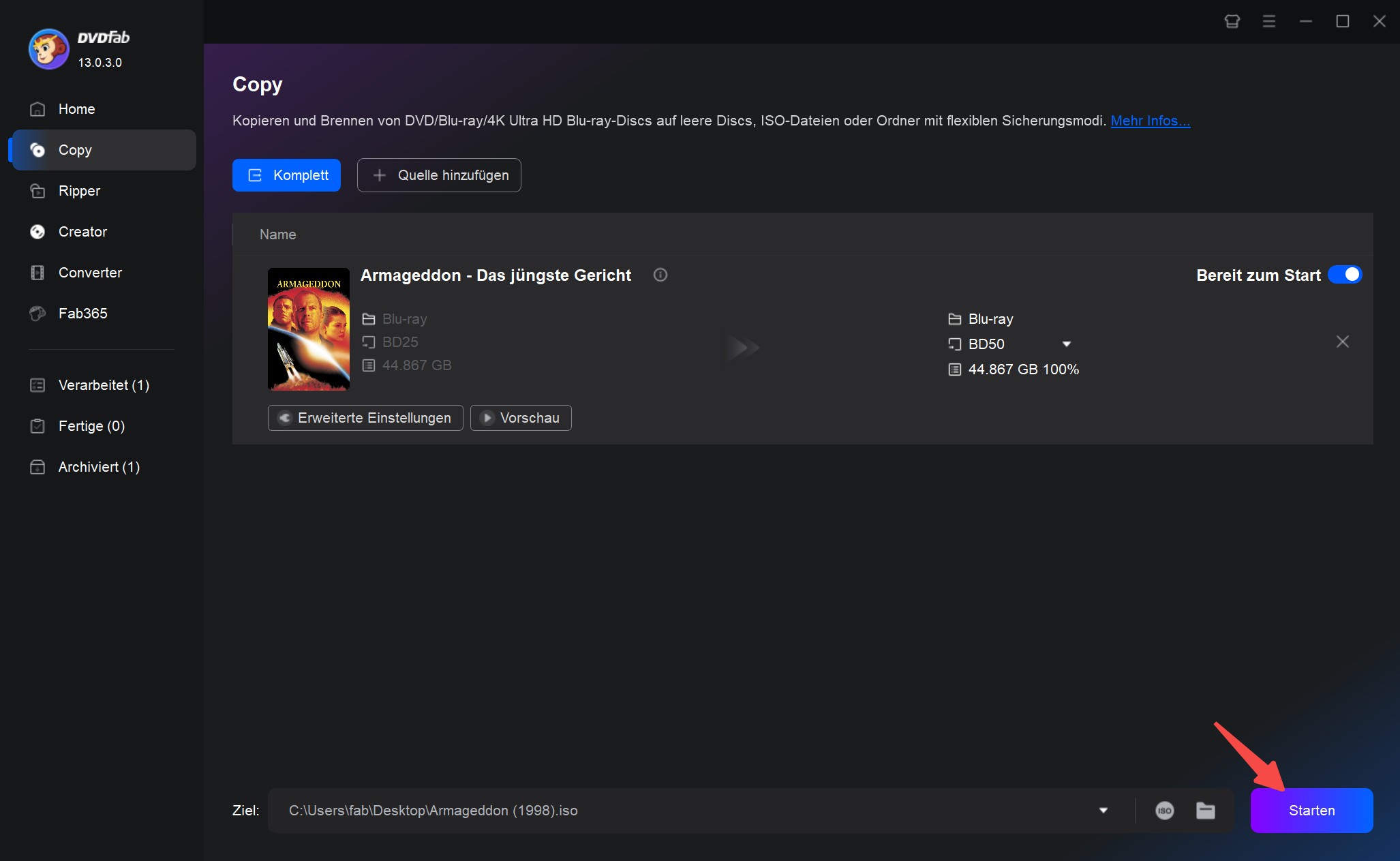Select the ISO output icon
1400x861 pixels.
pyautogui.click(x=1165, y=811)
